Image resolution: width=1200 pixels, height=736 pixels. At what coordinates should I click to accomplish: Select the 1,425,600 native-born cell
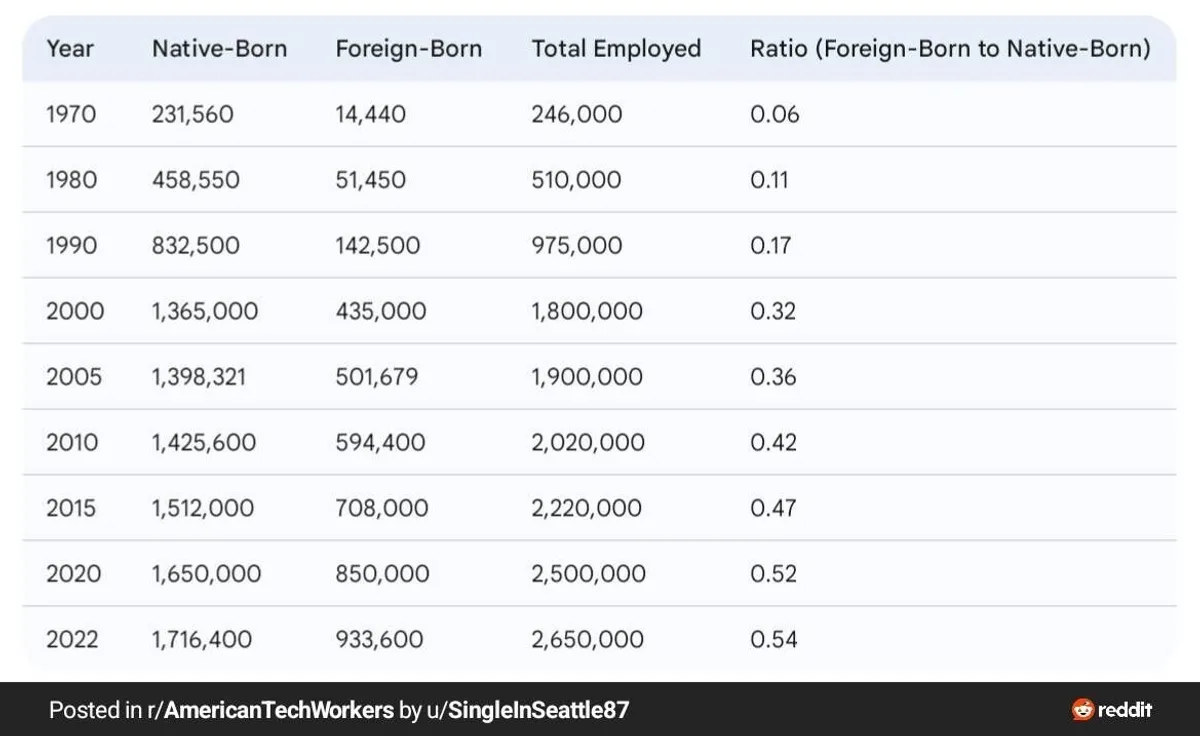pos(204,442)
